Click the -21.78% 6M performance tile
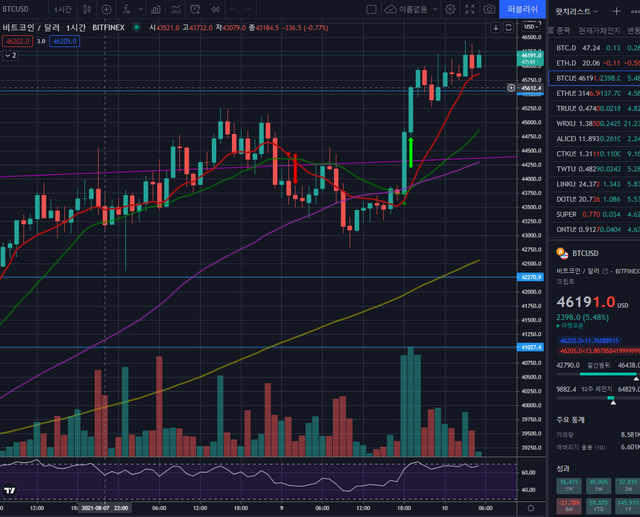The image size is (640, 517). 569,505
